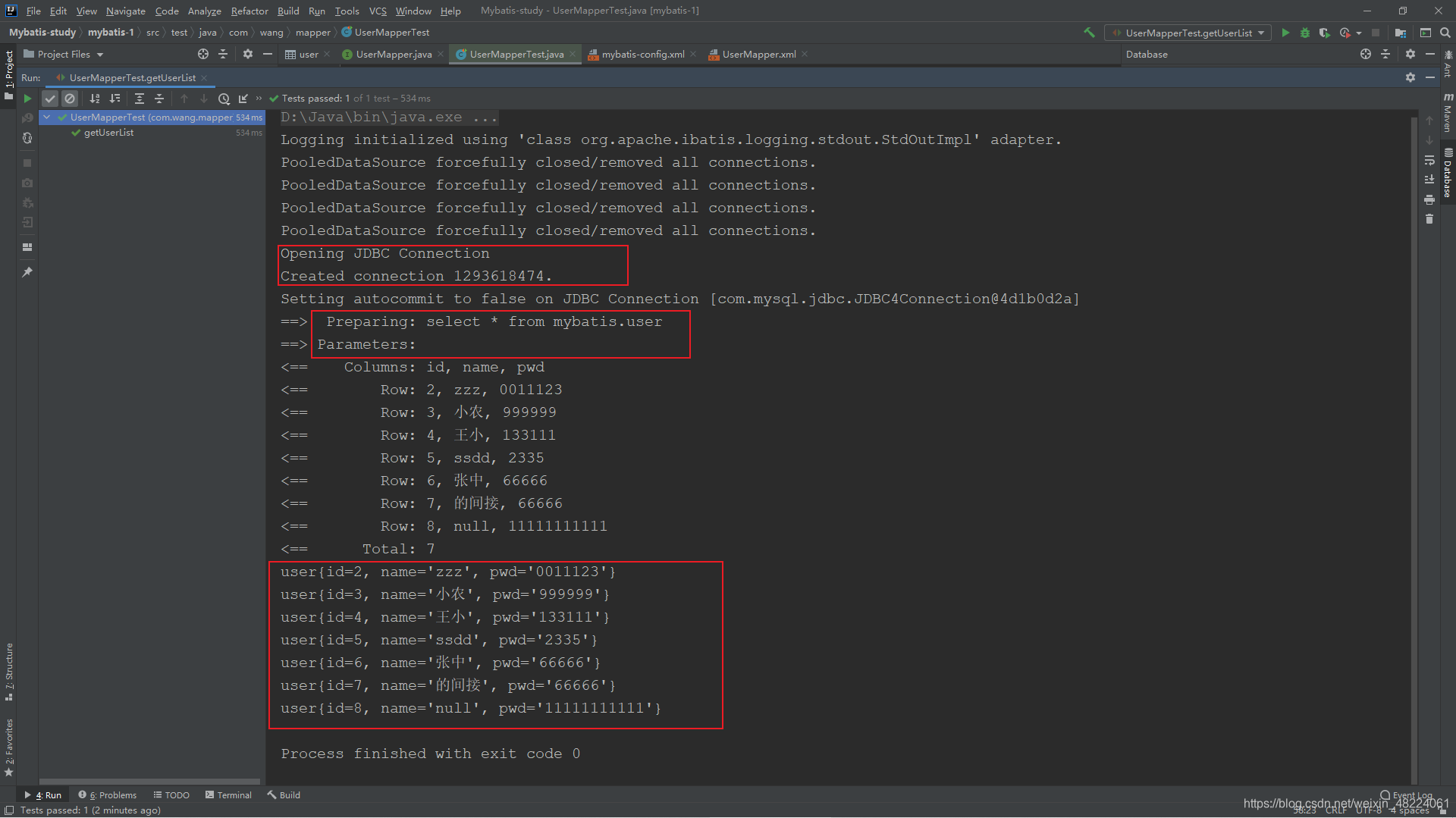Click the Profiler run icon in top toolbar
1456x818 pixels.
[x=1345, y=33]
